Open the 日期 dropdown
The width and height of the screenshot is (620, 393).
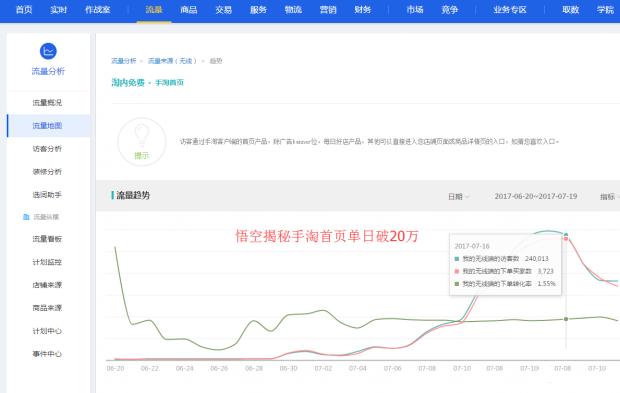[x=458, y=196]
